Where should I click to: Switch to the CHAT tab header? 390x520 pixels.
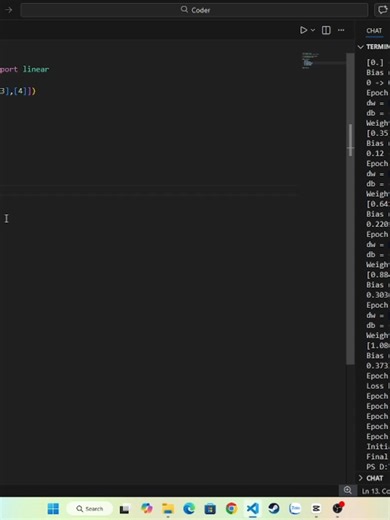point(374,31)
